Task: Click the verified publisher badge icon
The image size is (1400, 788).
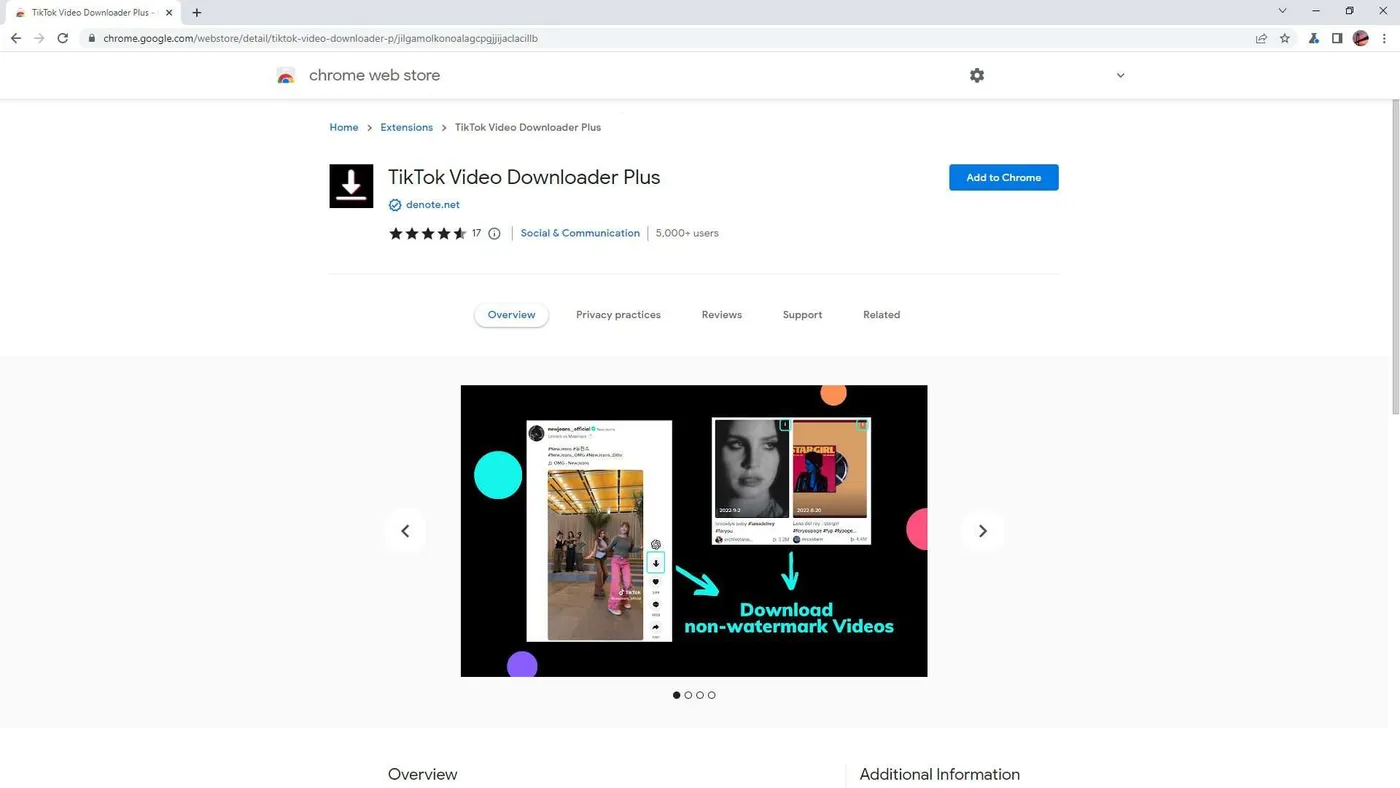Action: click(395, 205)
